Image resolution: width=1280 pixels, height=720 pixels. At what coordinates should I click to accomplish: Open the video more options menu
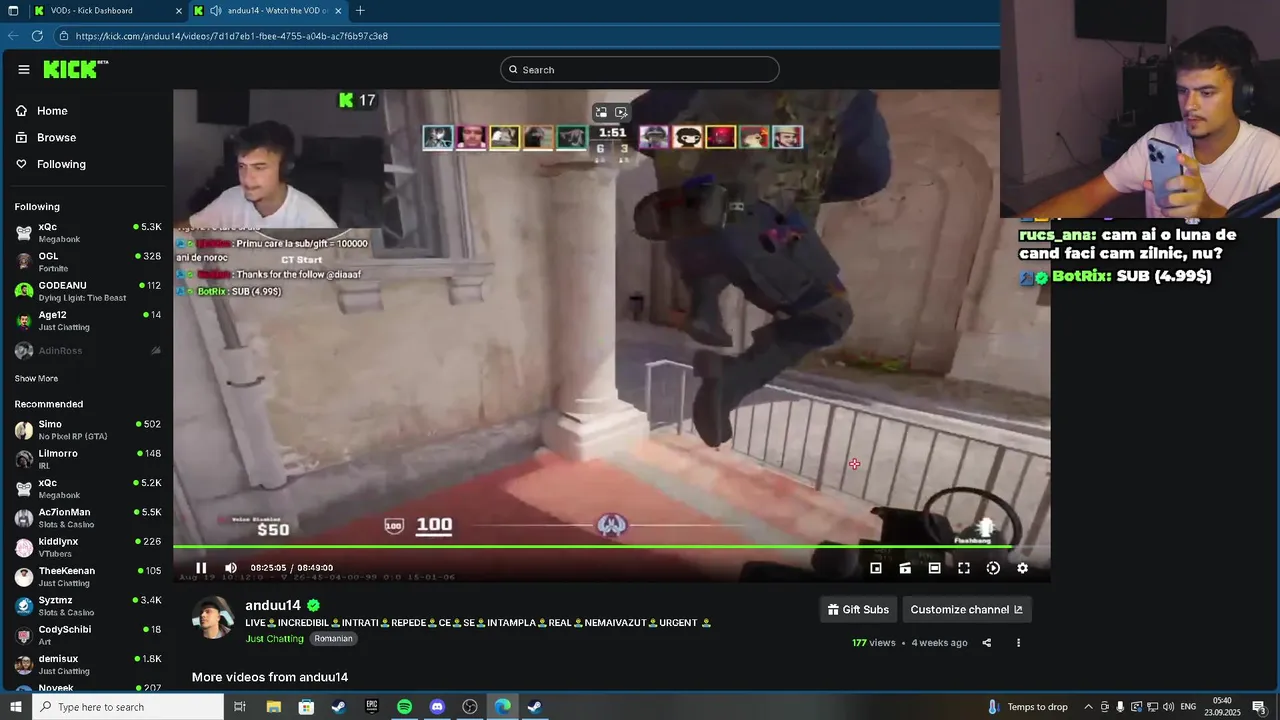[1018, 643]
